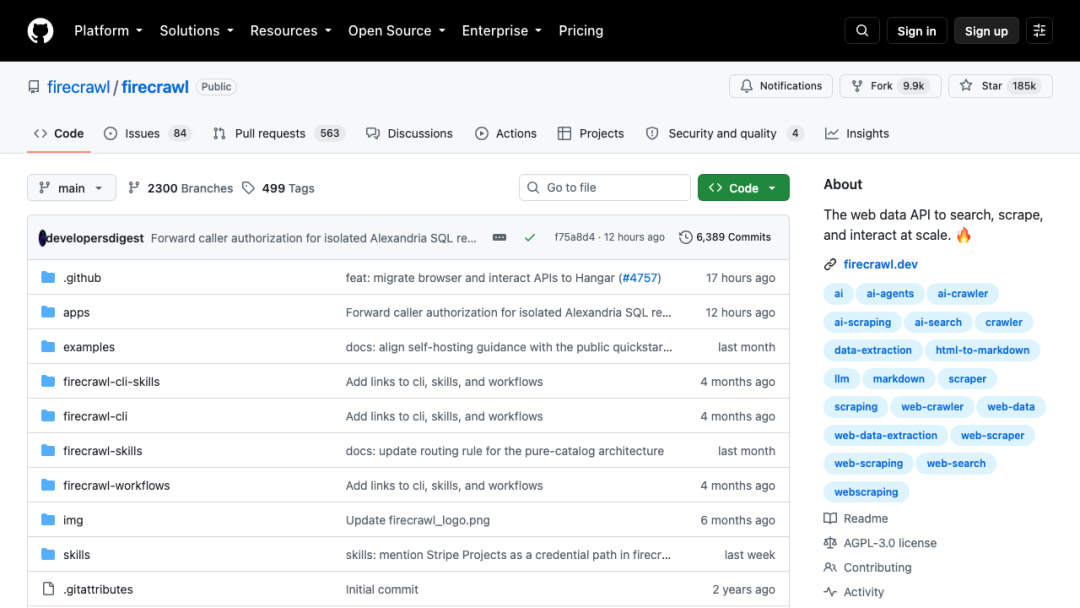Click the fork icon in Fork button
1080x608 pixels.
[x=857, y=86]
